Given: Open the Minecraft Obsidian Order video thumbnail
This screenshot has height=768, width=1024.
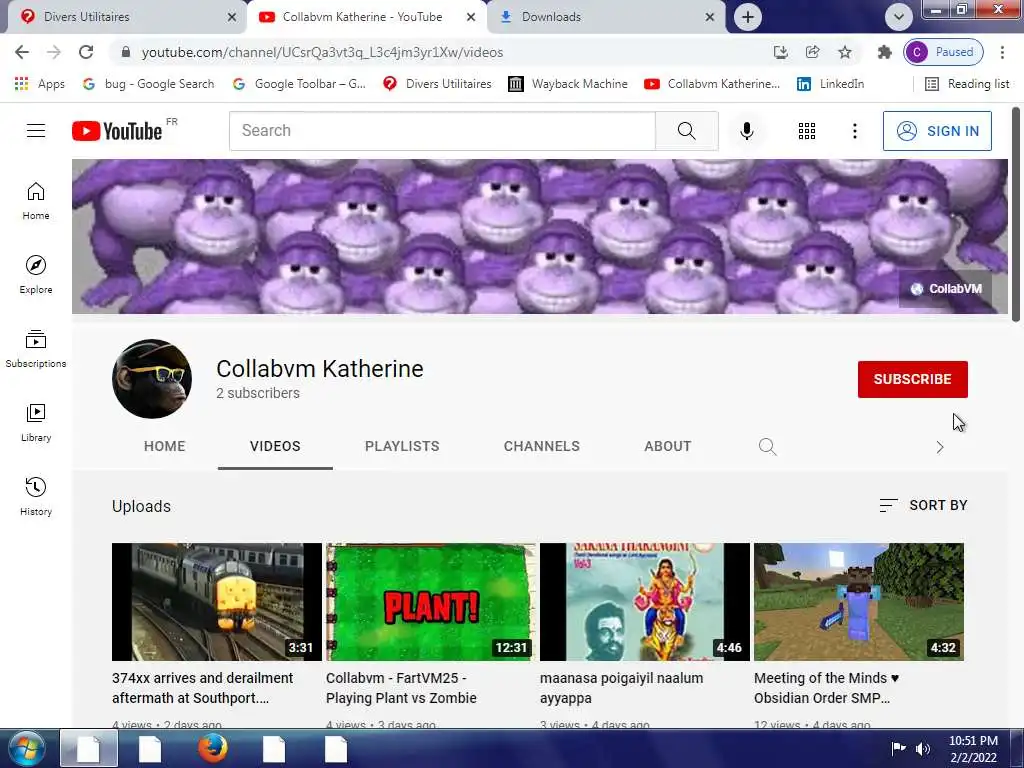Looking at the screenshot, I should pos(859,601).
